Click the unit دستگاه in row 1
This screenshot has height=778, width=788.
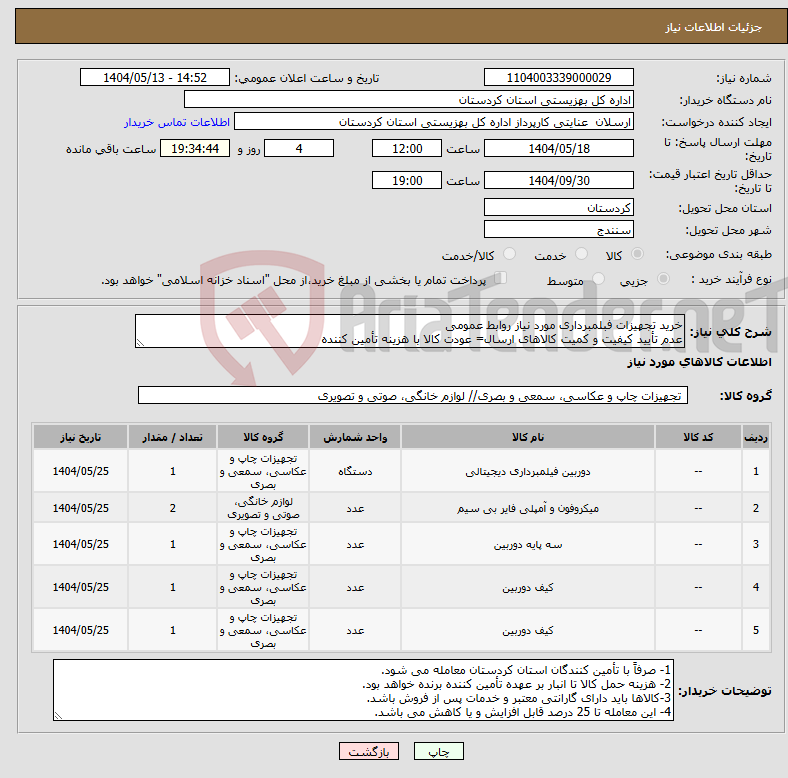[355, 471]
